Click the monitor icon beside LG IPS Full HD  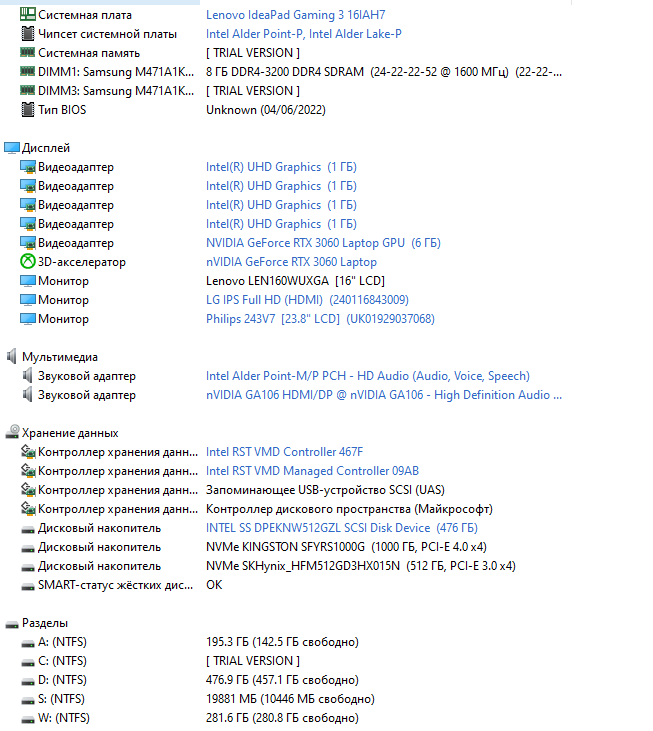click(27, 300)
